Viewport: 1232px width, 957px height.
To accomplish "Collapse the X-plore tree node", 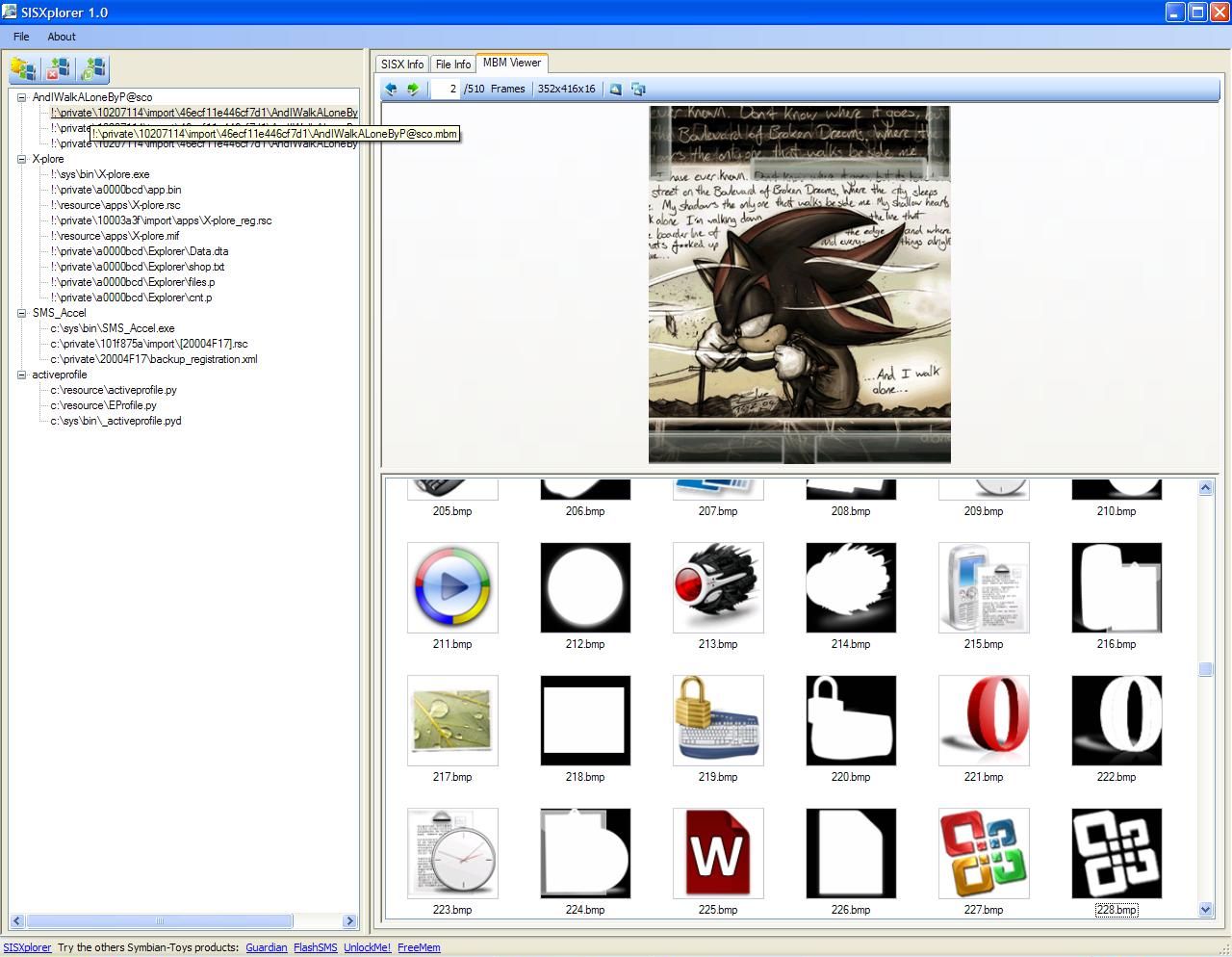I will [21, 159].
